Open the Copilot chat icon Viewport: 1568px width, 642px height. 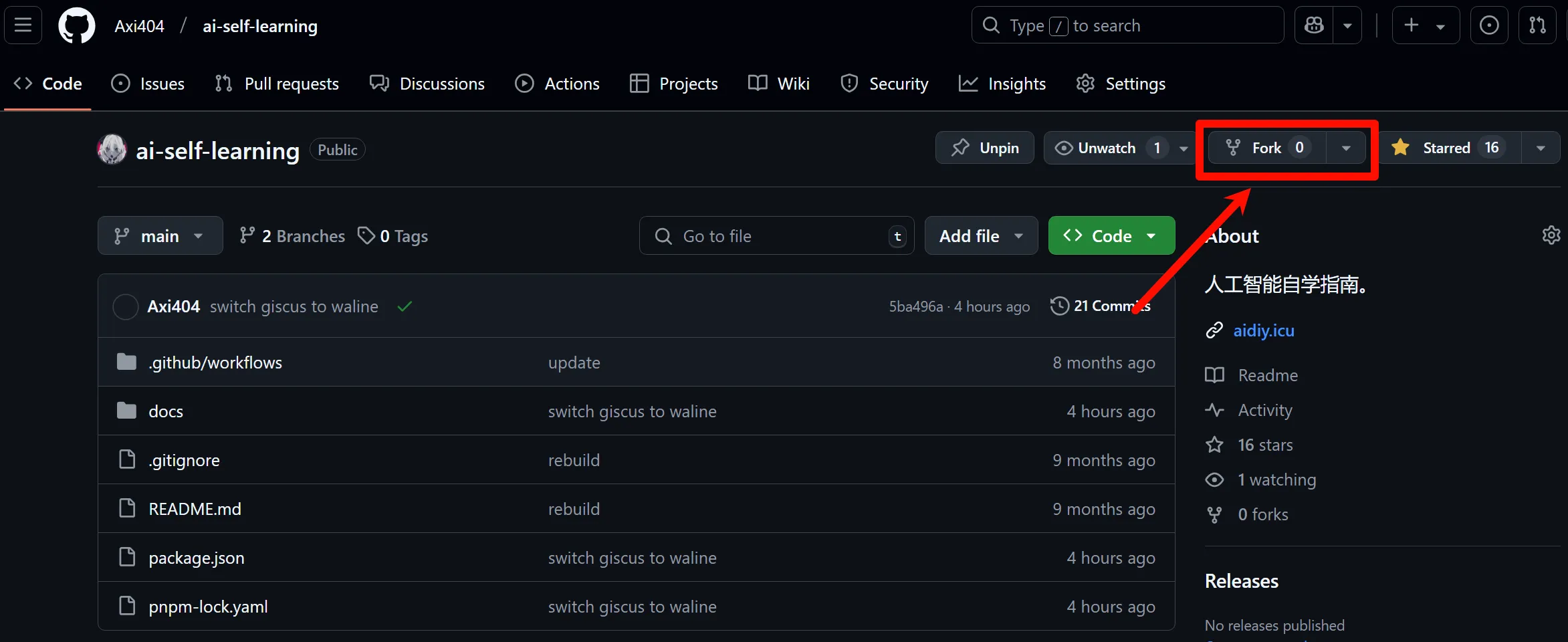pyautogui.click(x=1314, y=25)
